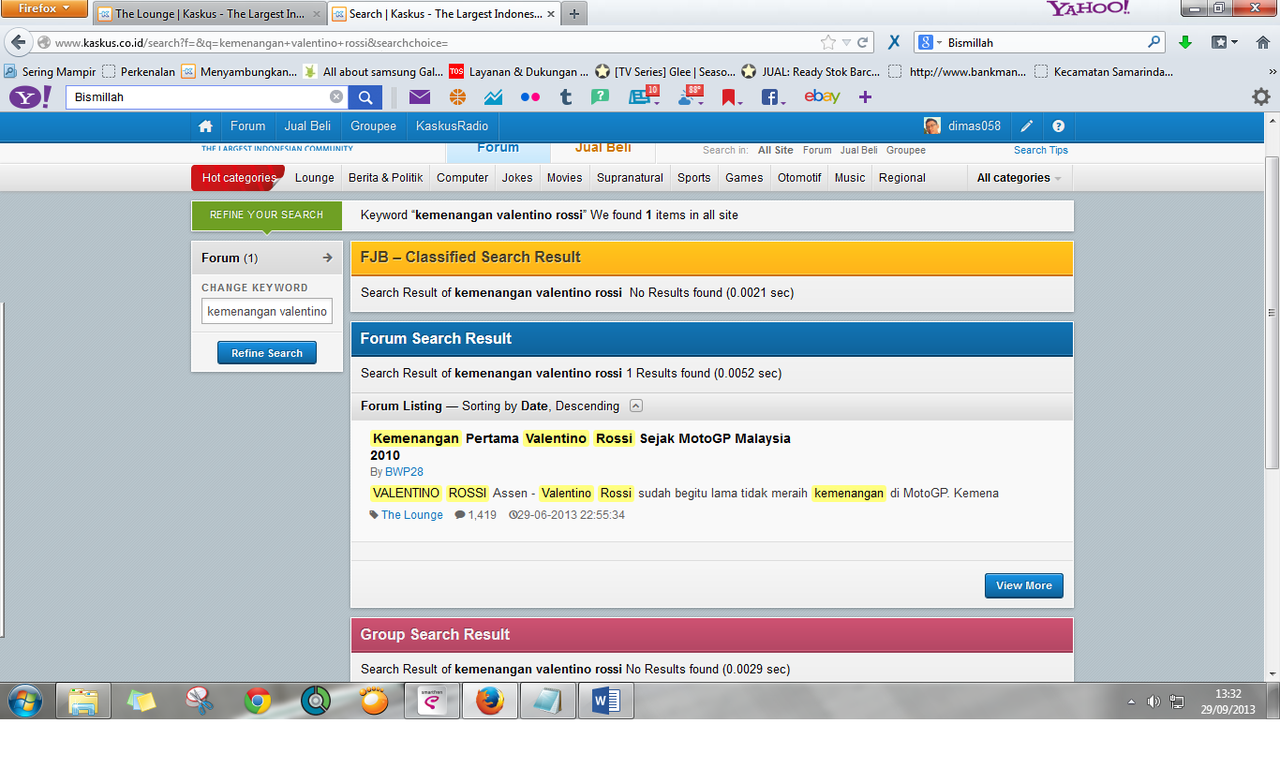Click the Facebook icon in Yahoo toolbar

click(x=771, y=97)
